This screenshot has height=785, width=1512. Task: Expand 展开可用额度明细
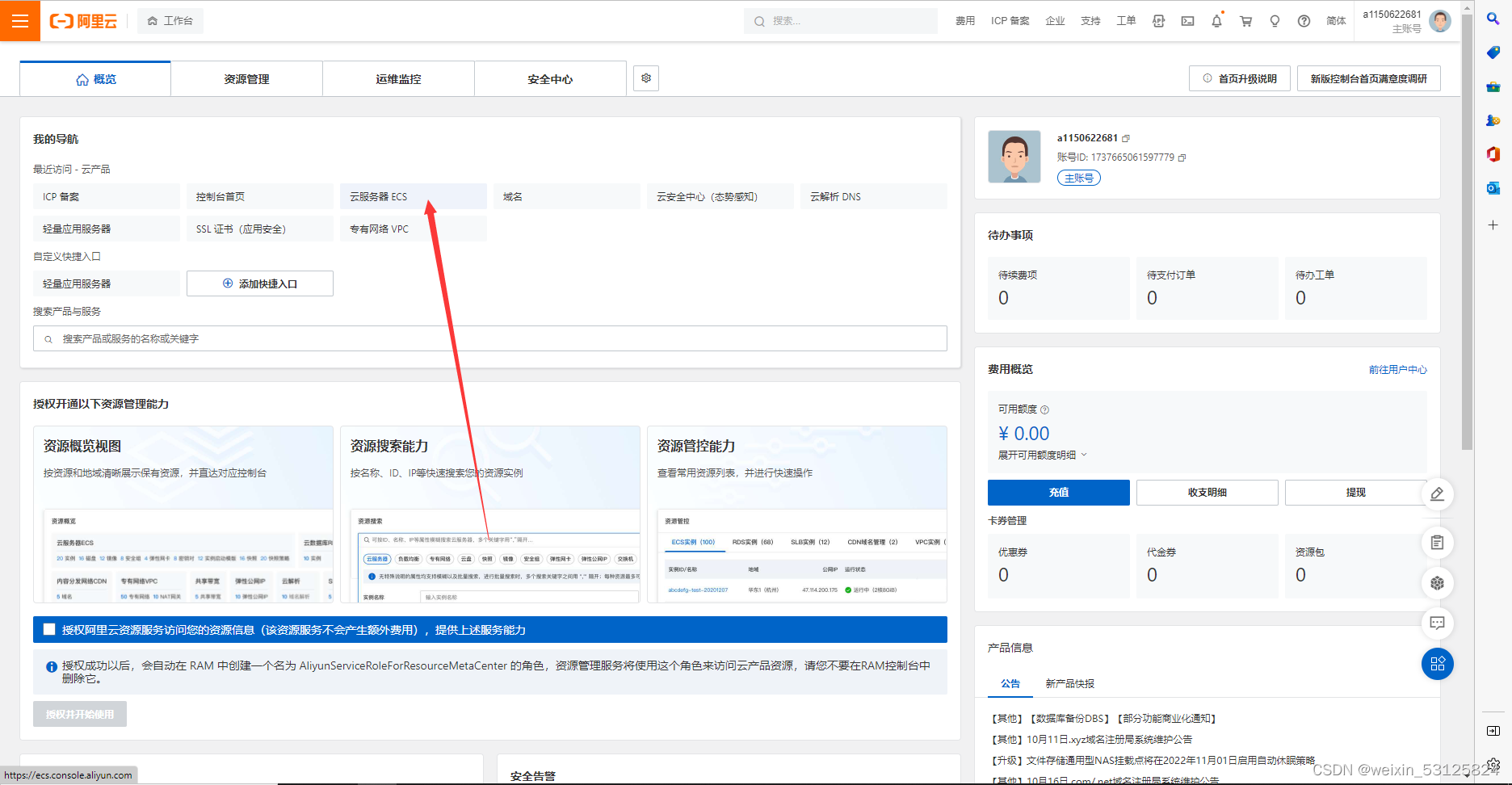(x=1043, y=455)
